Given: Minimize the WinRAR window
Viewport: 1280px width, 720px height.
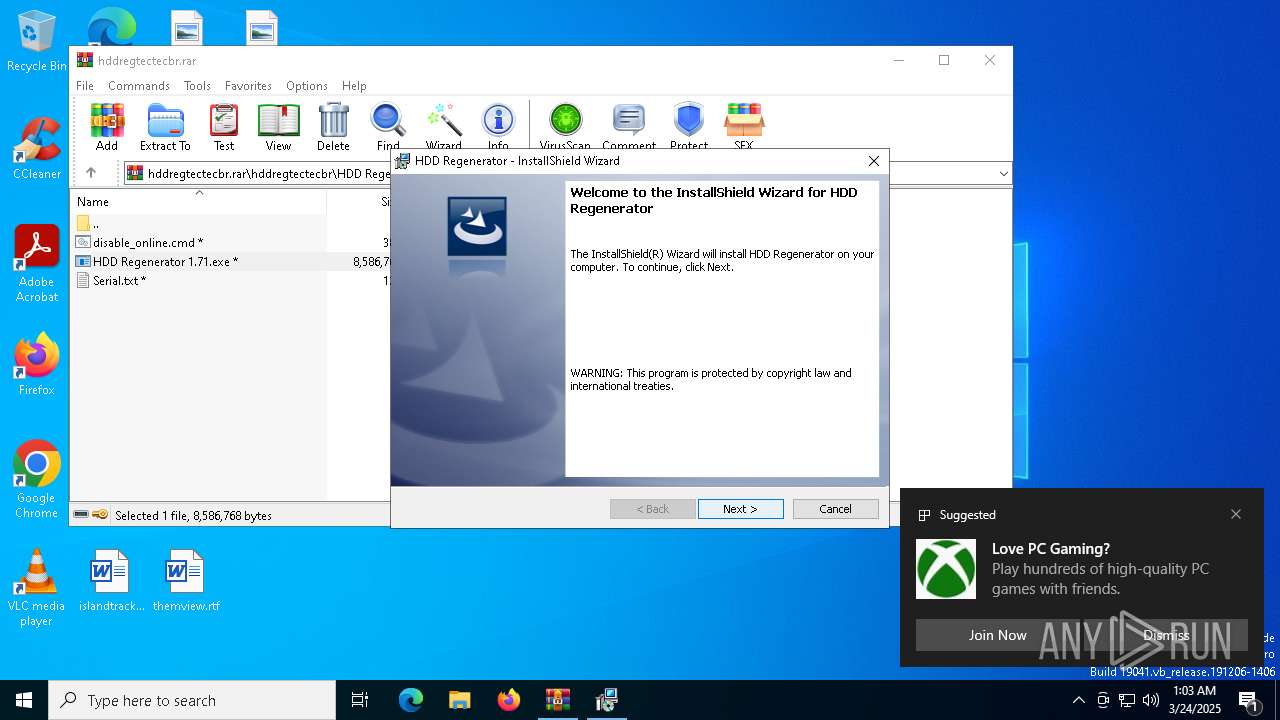Looking at the screenshot, I should pos(898,60).
